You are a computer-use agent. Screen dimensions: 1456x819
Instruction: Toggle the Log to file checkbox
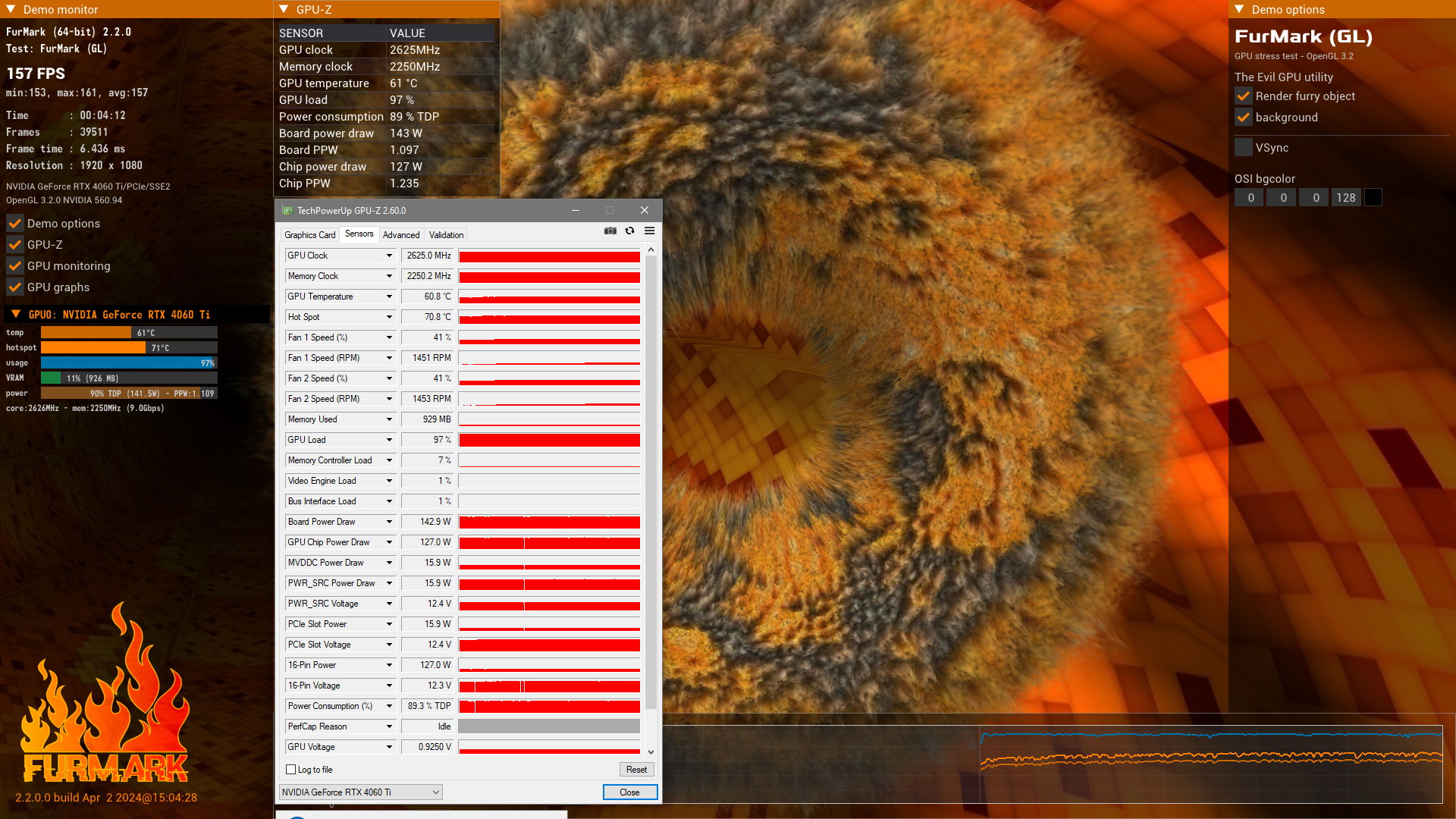290,769
